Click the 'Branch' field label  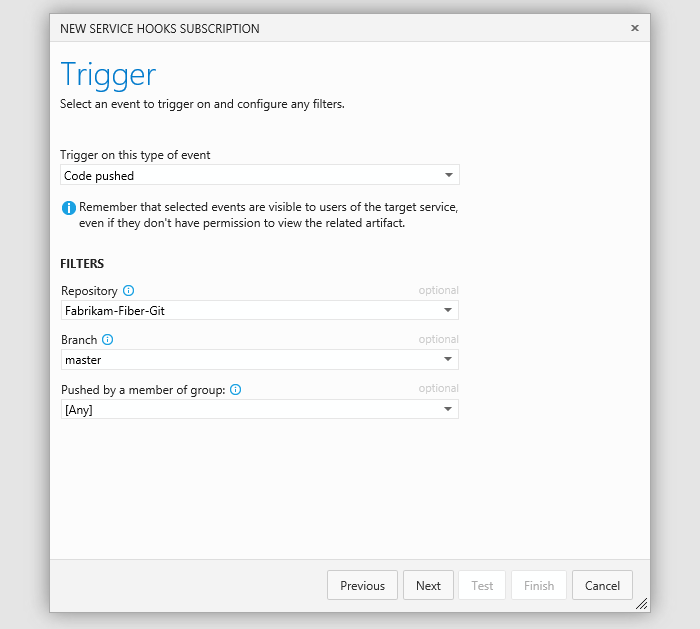79,340
